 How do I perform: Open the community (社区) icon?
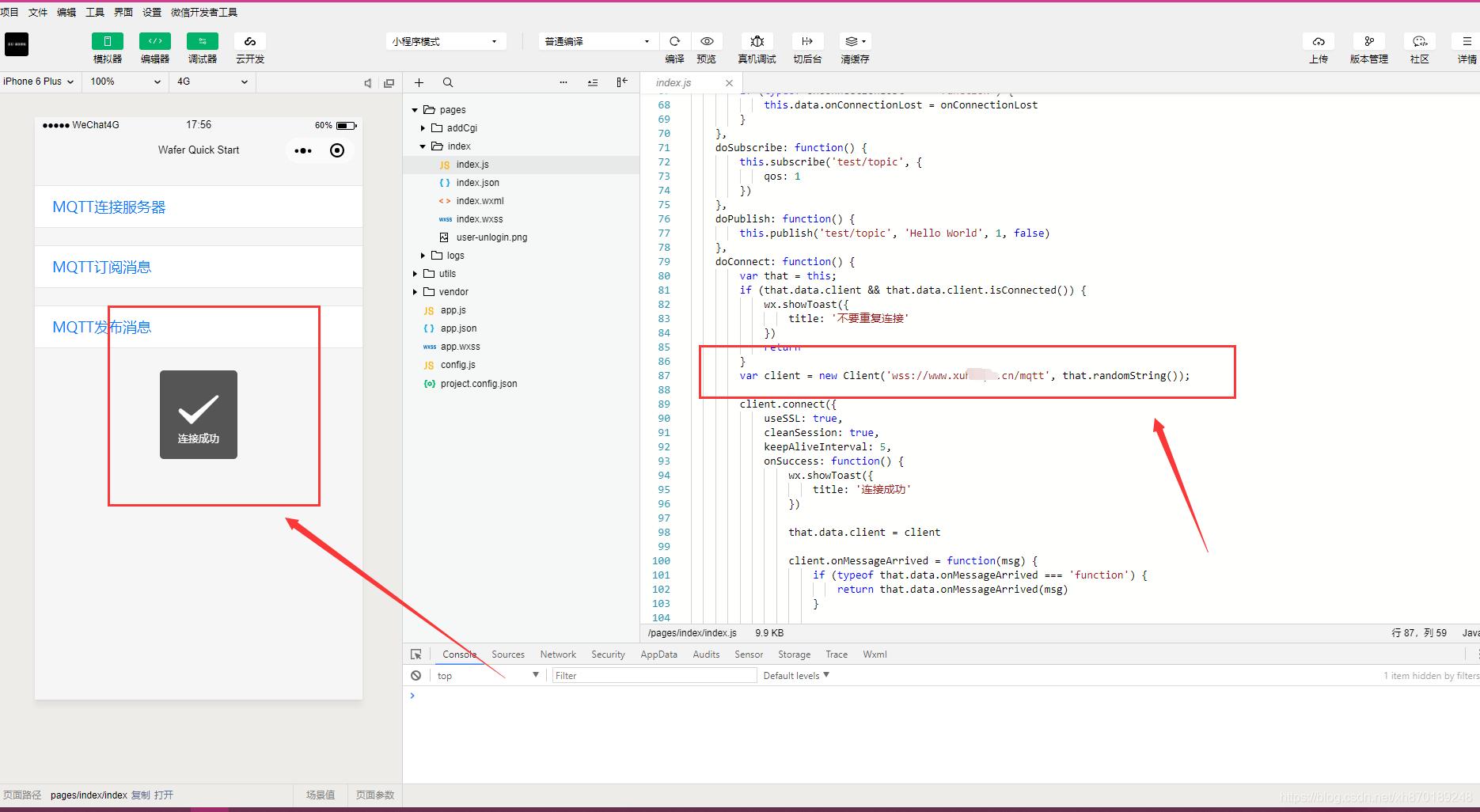(1420, 41)
